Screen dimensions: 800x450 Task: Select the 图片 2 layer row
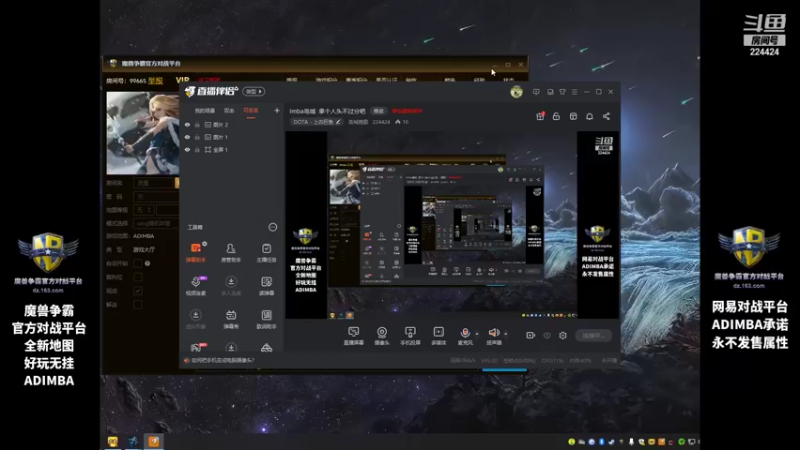tap(231, 124)
